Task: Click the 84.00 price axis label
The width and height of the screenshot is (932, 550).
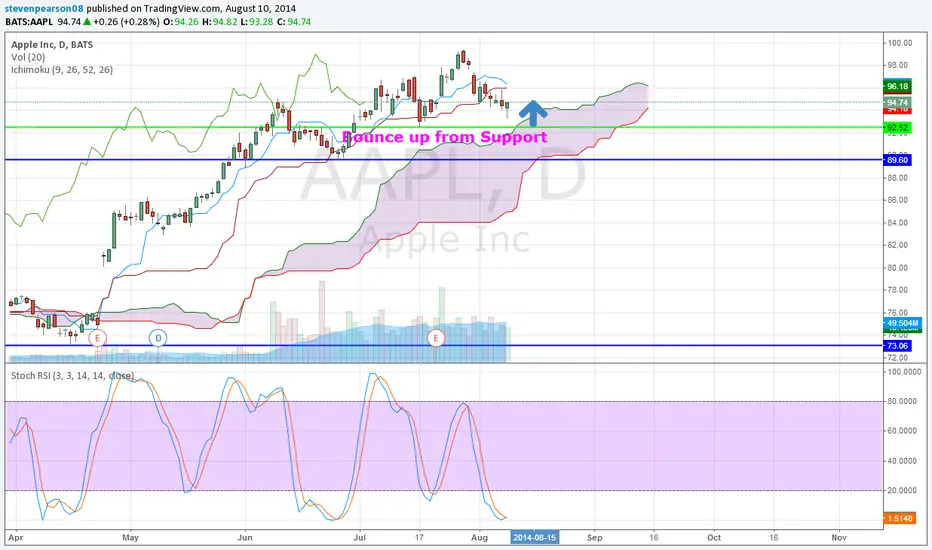Action: click(898, 223)
